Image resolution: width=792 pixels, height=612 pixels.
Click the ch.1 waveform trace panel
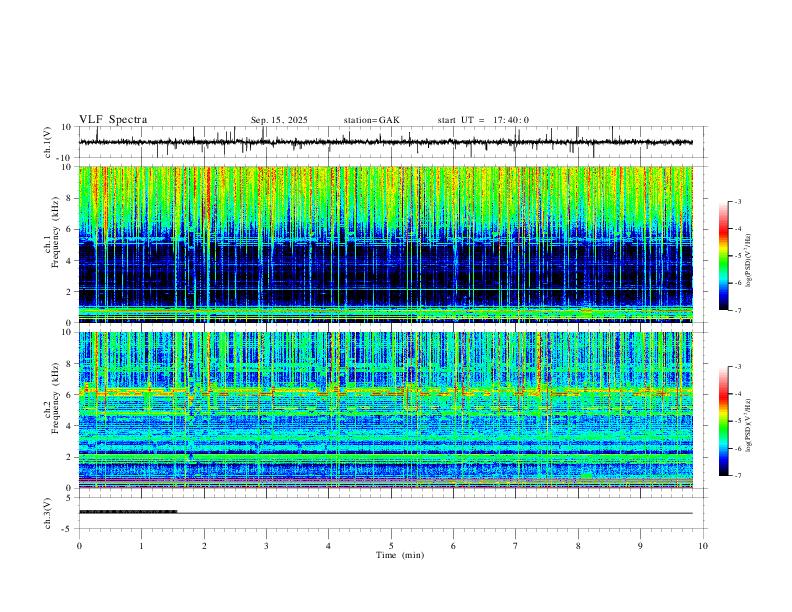pos(392,142)
